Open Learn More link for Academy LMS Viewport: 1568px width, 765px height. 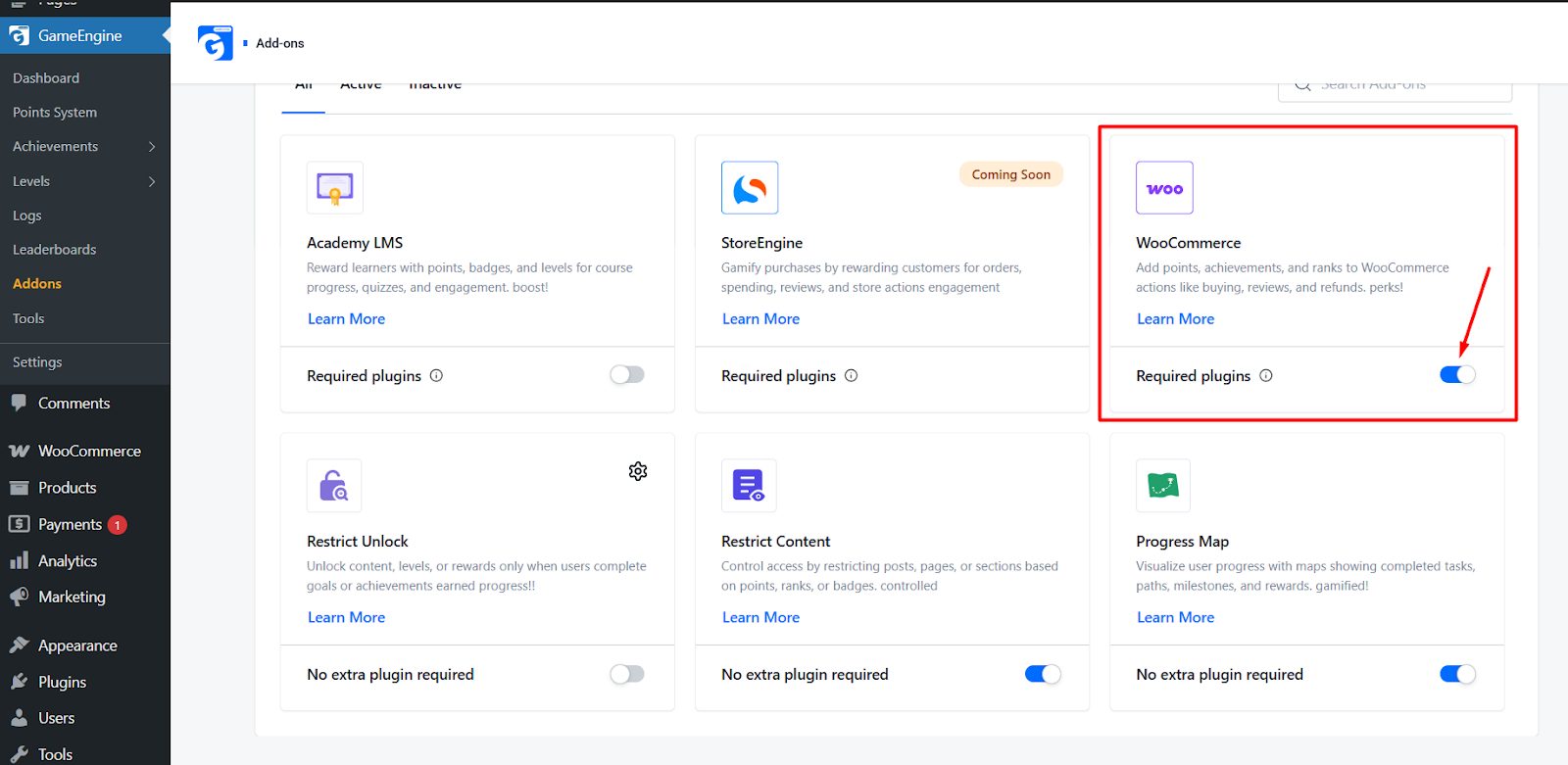click(346, 319)
